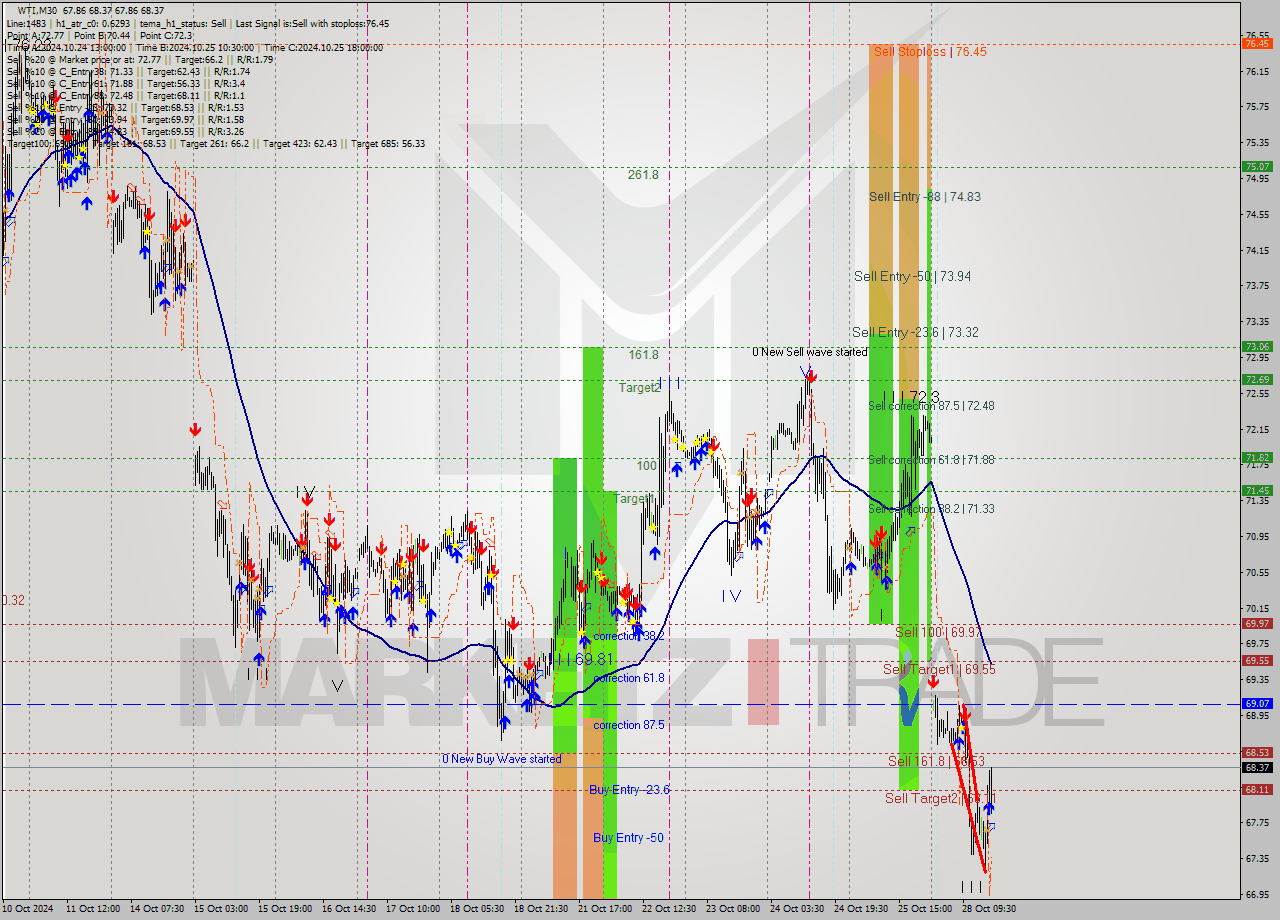
Task: Click the 'Sell Entry -23.6 | 73.32' label
Action: 914,332
